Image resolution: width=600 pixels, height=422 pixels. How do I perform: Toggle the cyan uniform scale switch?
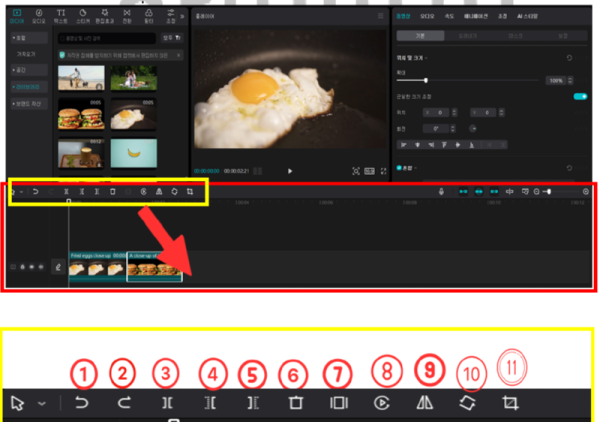[x=578, y=96]
